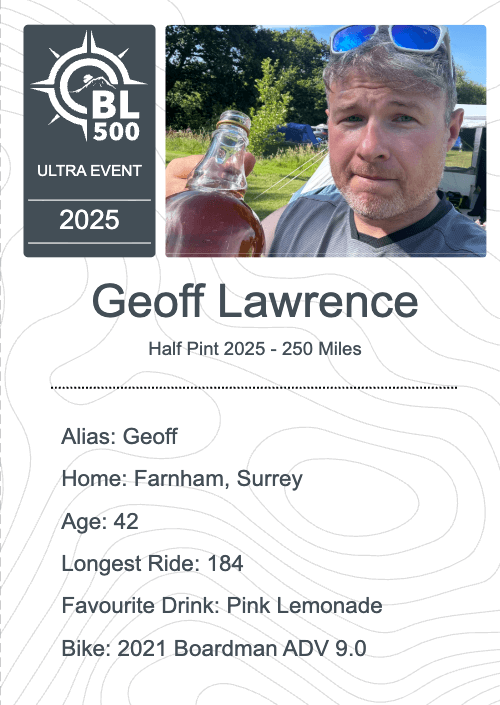Viewport: 500px width, 705px height.
Task: Click the rider's selfie photo
Action: click(x=326, y=141)
